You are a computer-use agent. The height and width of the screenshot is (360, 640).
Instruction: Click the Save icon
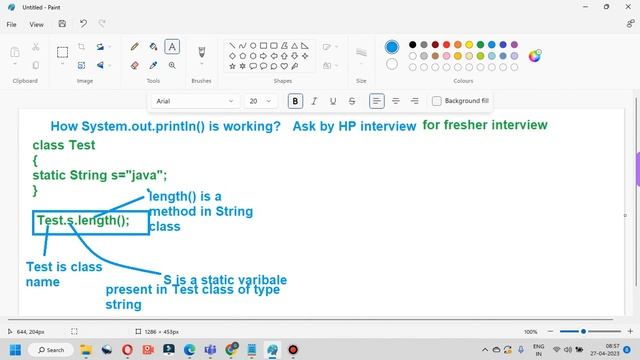[62, 24]
